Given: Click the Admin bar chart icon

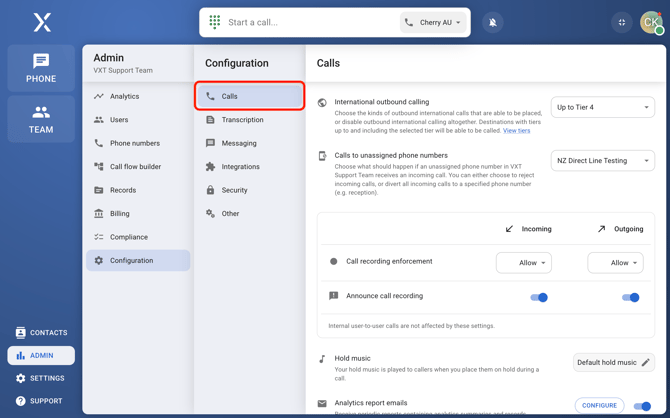Looking at the screenshot, I should point(21,355).
